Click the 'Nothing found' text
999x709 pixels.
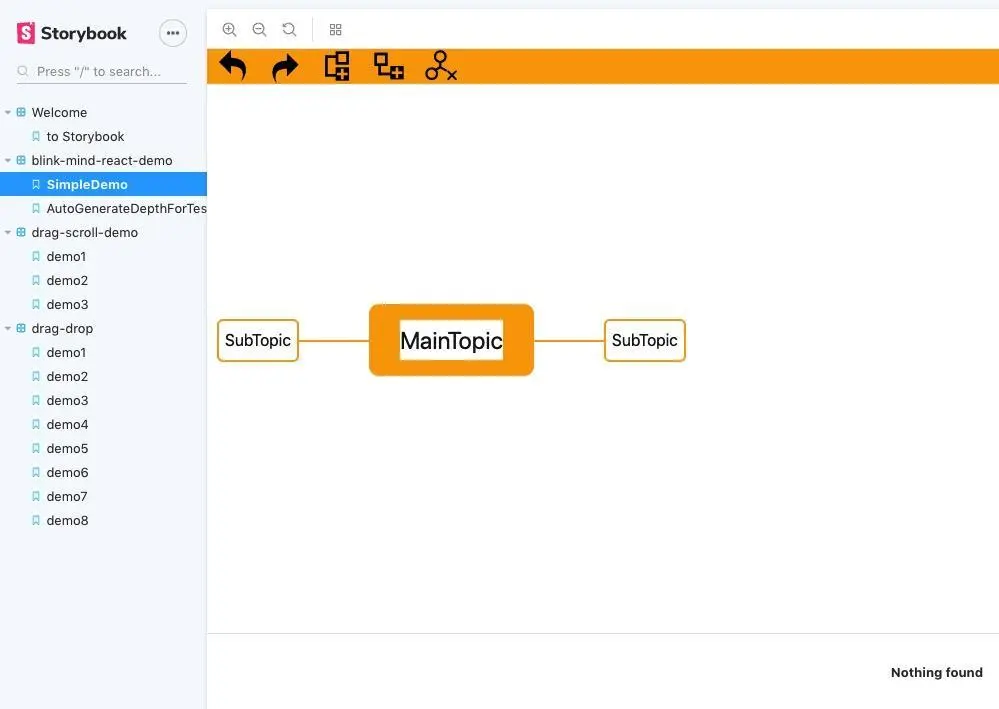(x=937, y=673)
